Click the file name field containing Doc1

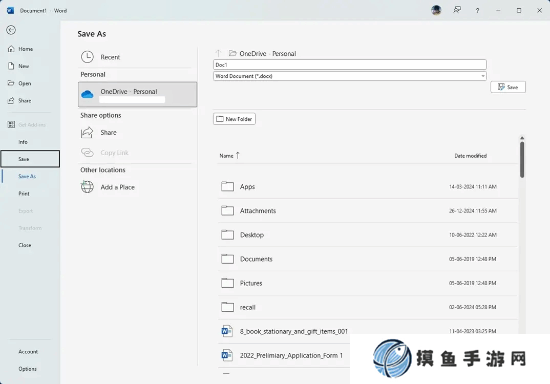350,65
